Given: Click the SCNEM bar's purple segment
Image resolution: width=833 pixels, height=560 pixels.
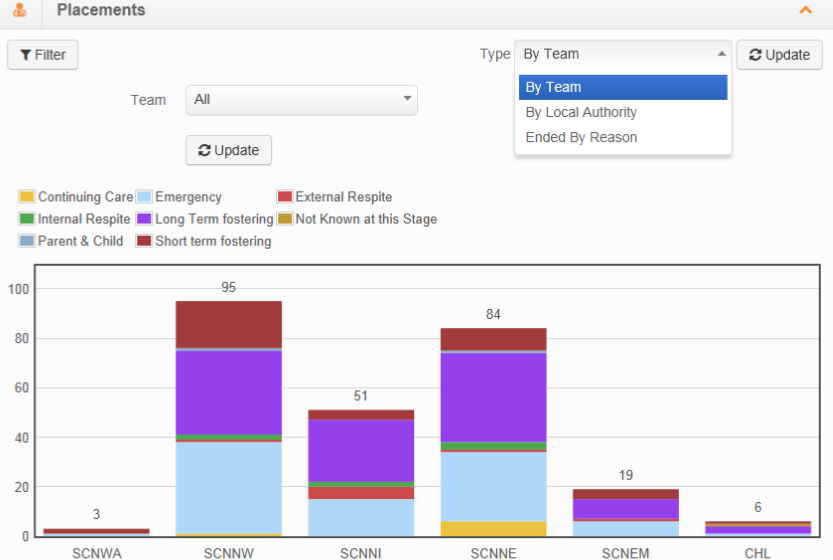Looking at the screenshot, I should click(x=625, y=508).
